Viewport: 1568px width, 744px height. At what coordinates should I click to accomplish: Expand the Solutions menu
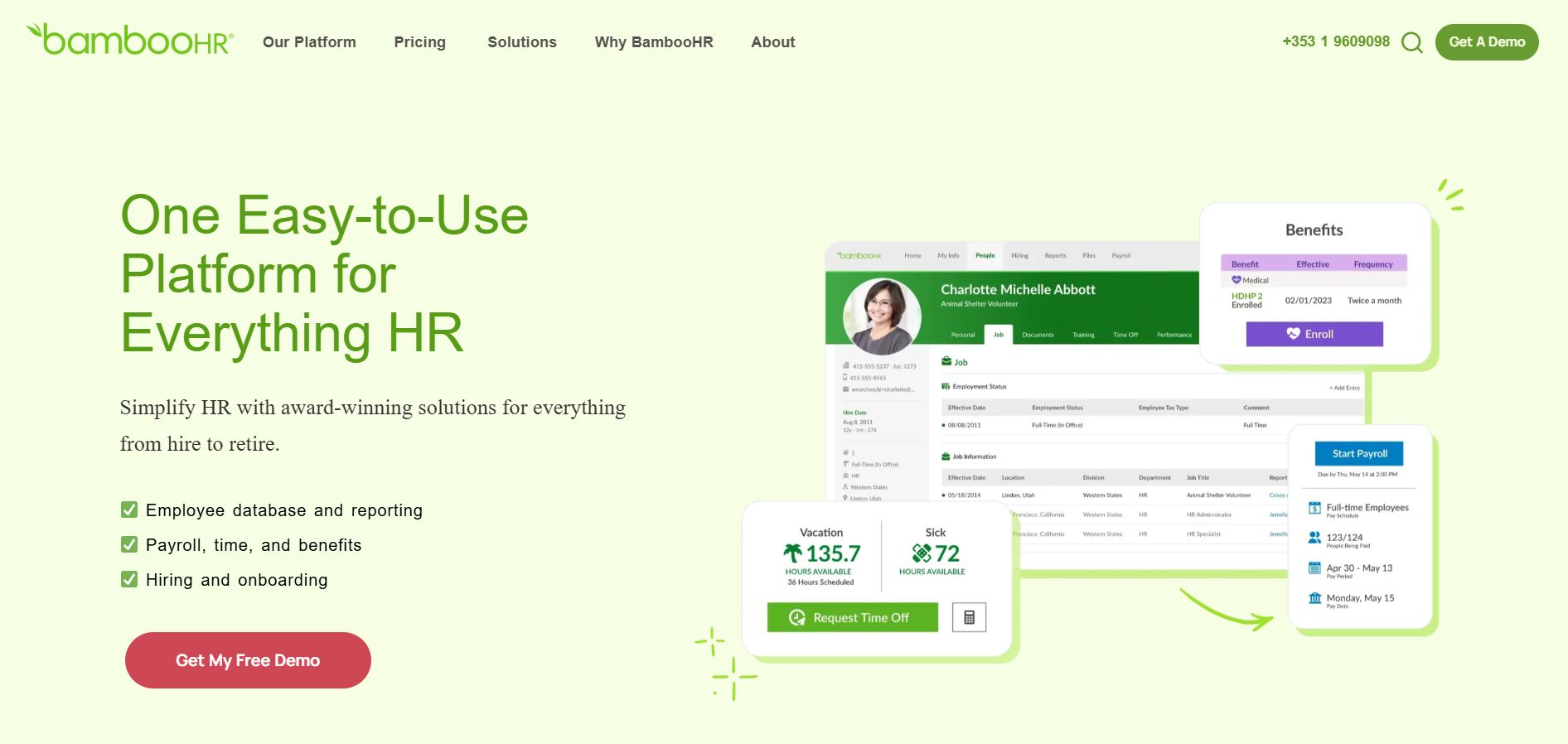[x=521, y=42]
